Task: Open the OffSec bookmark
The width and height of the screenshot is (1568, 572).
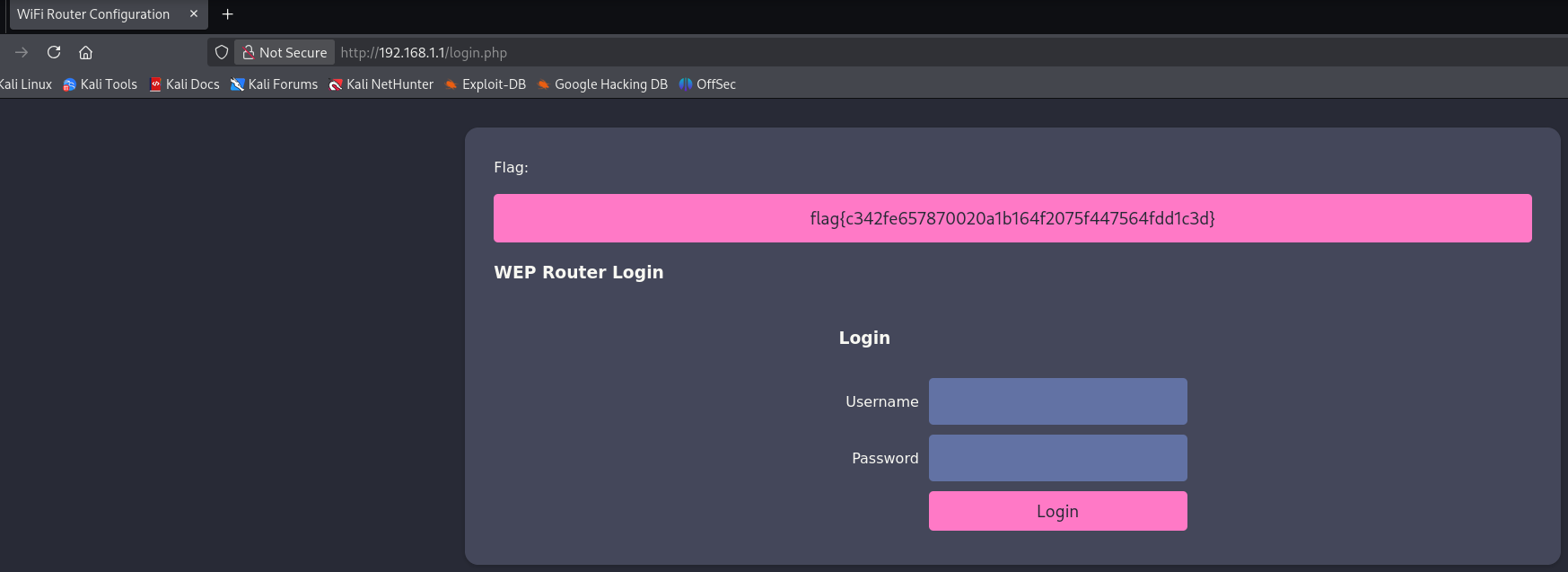Action: [707, 84]
